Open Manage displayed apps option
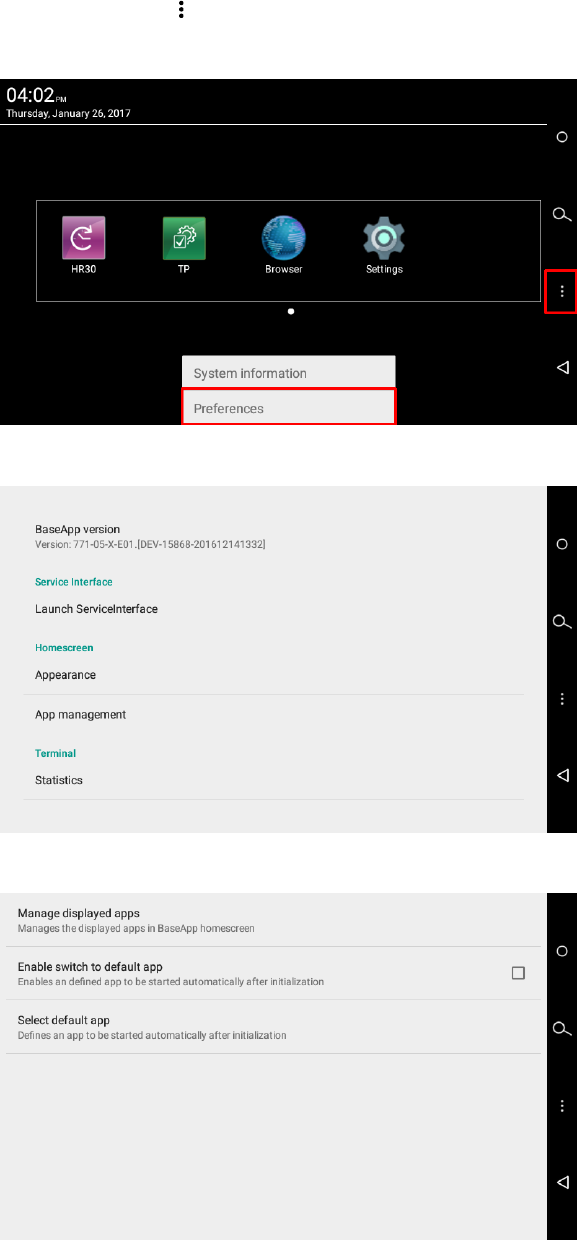The width and height of the screenshot is (577, 1240). coord(272,920)
